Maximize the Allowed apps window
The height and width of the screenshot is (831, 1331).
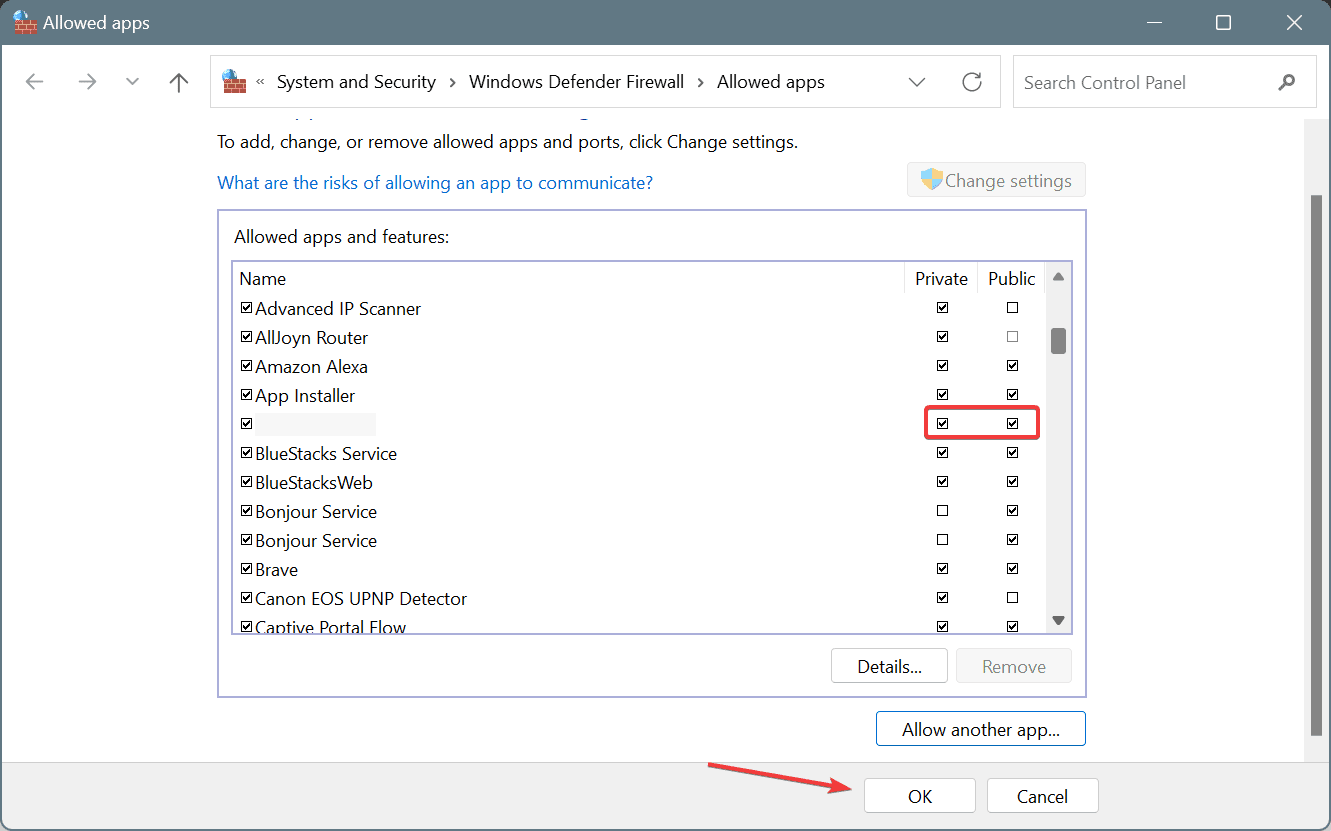(x=1223, y=22)
